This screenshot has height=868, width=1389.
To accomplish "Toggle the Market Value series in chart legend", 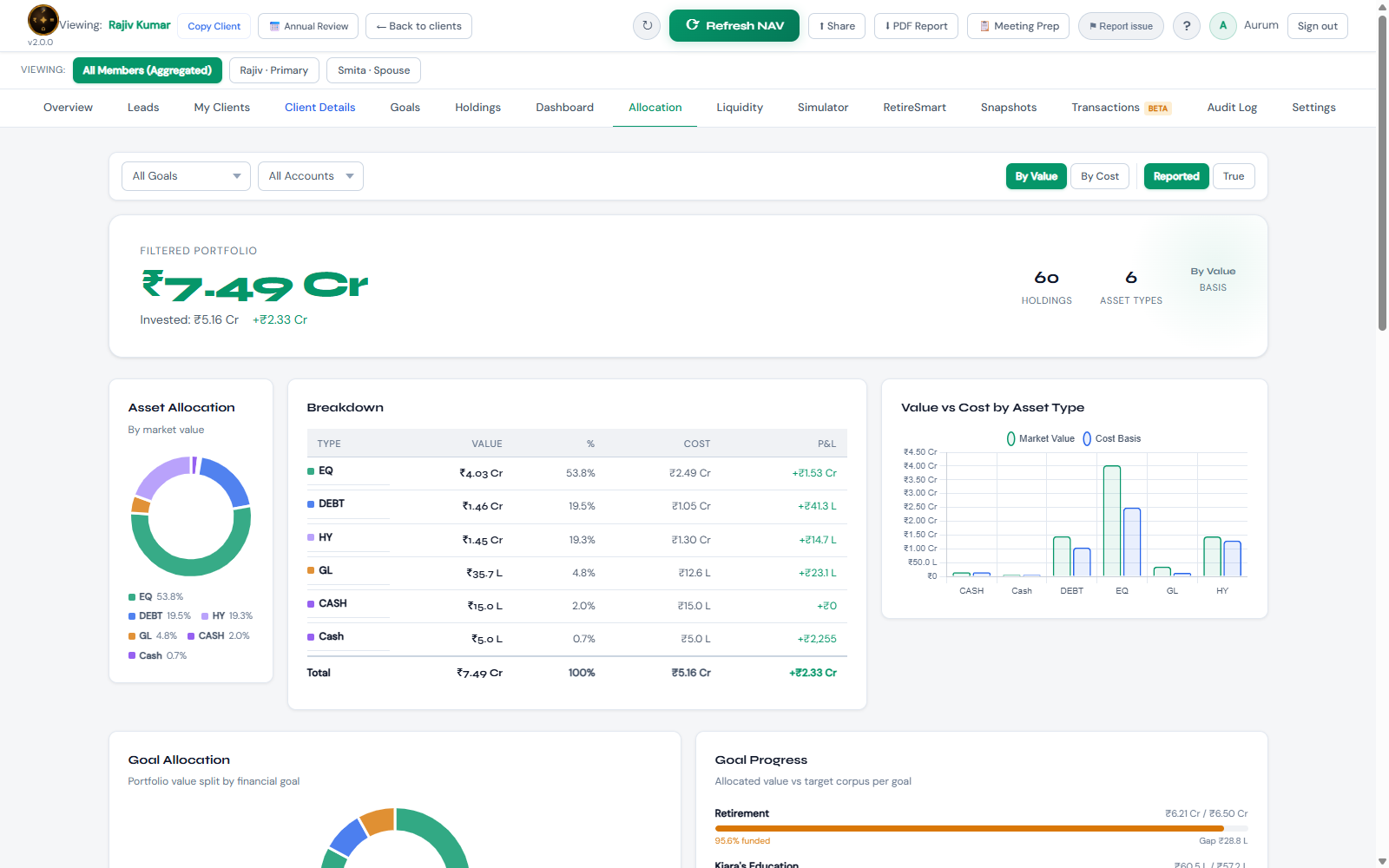I will 1041,438.
